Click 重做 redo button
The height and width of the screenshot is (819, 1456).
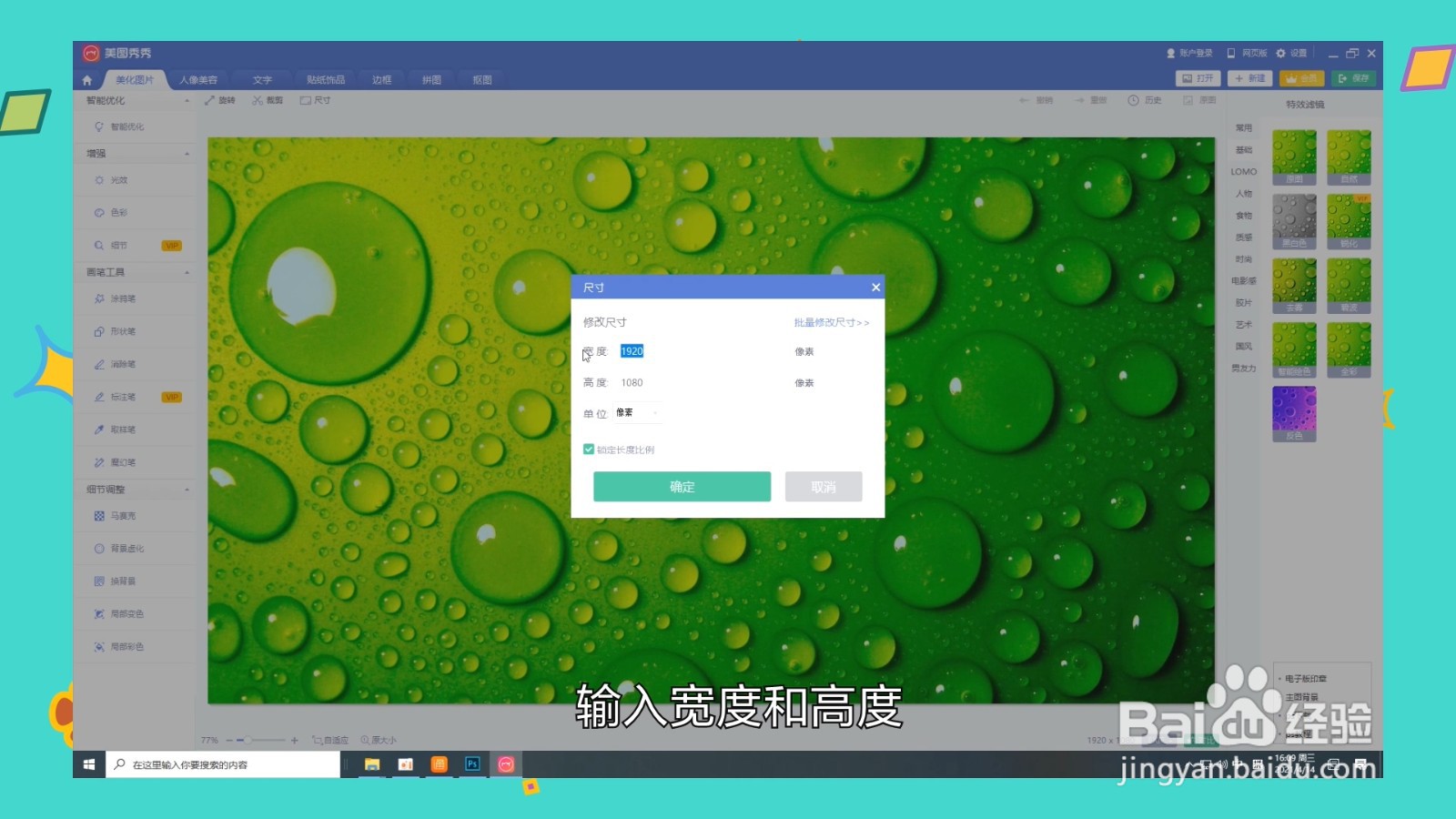point(1090,100)
